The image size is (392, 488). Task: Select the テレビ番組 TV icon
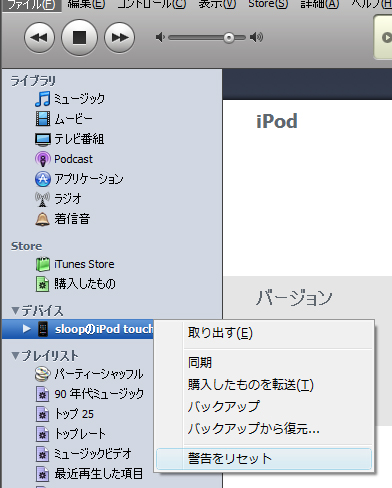(43, 139)
